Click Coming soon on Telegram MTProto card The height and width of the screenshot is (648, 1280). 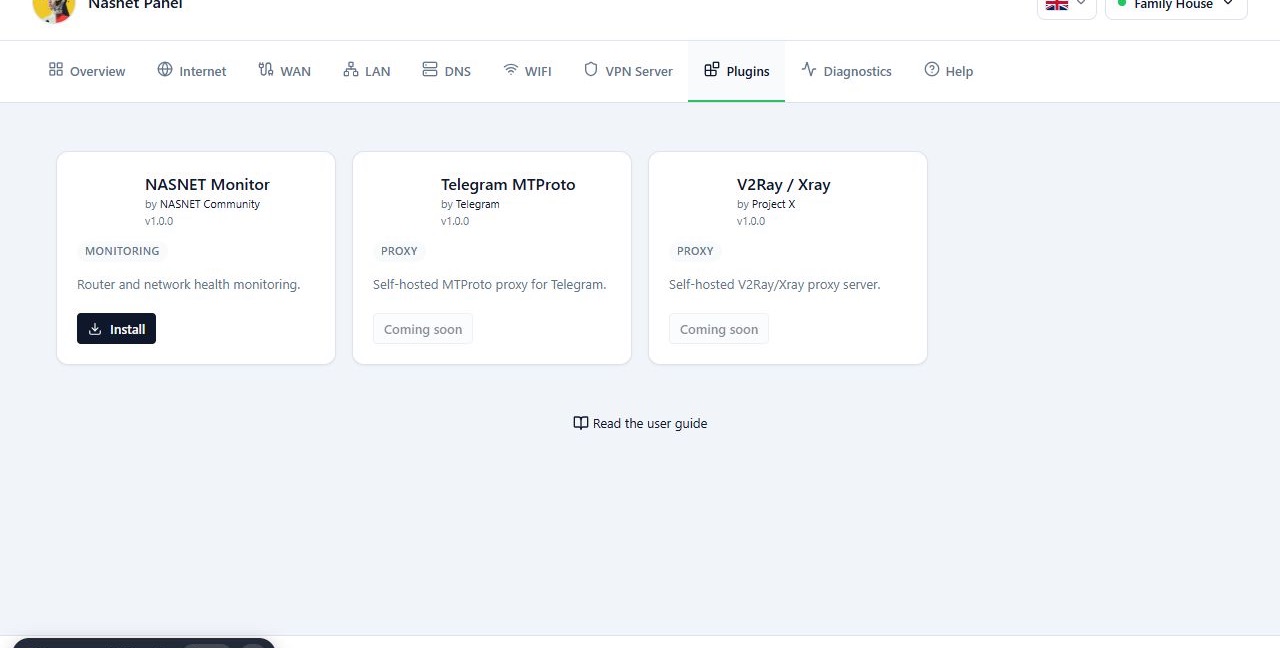(x=423, y=329)
